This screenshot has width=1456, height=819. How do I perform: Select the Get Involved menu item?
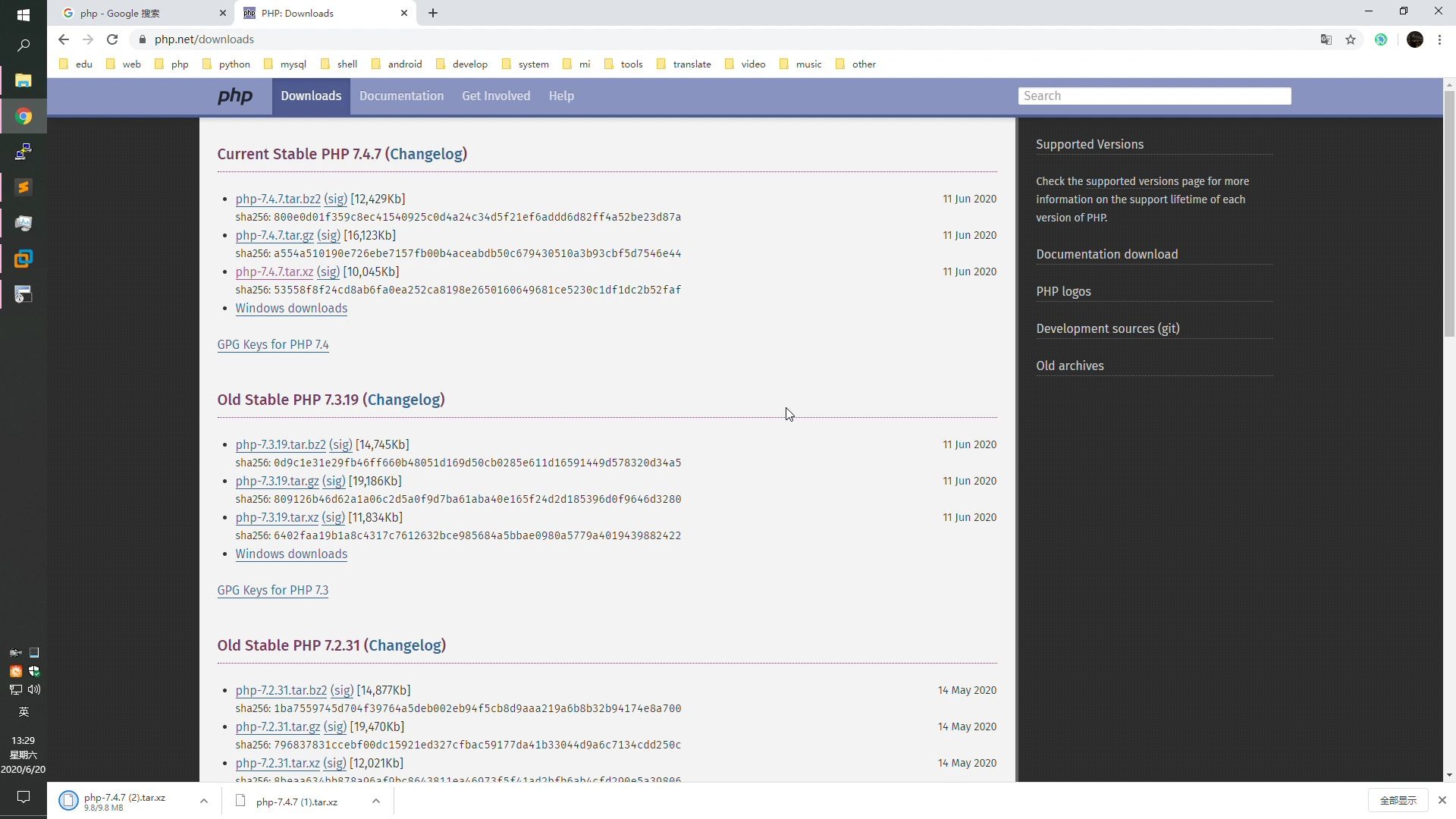(495, 95)
